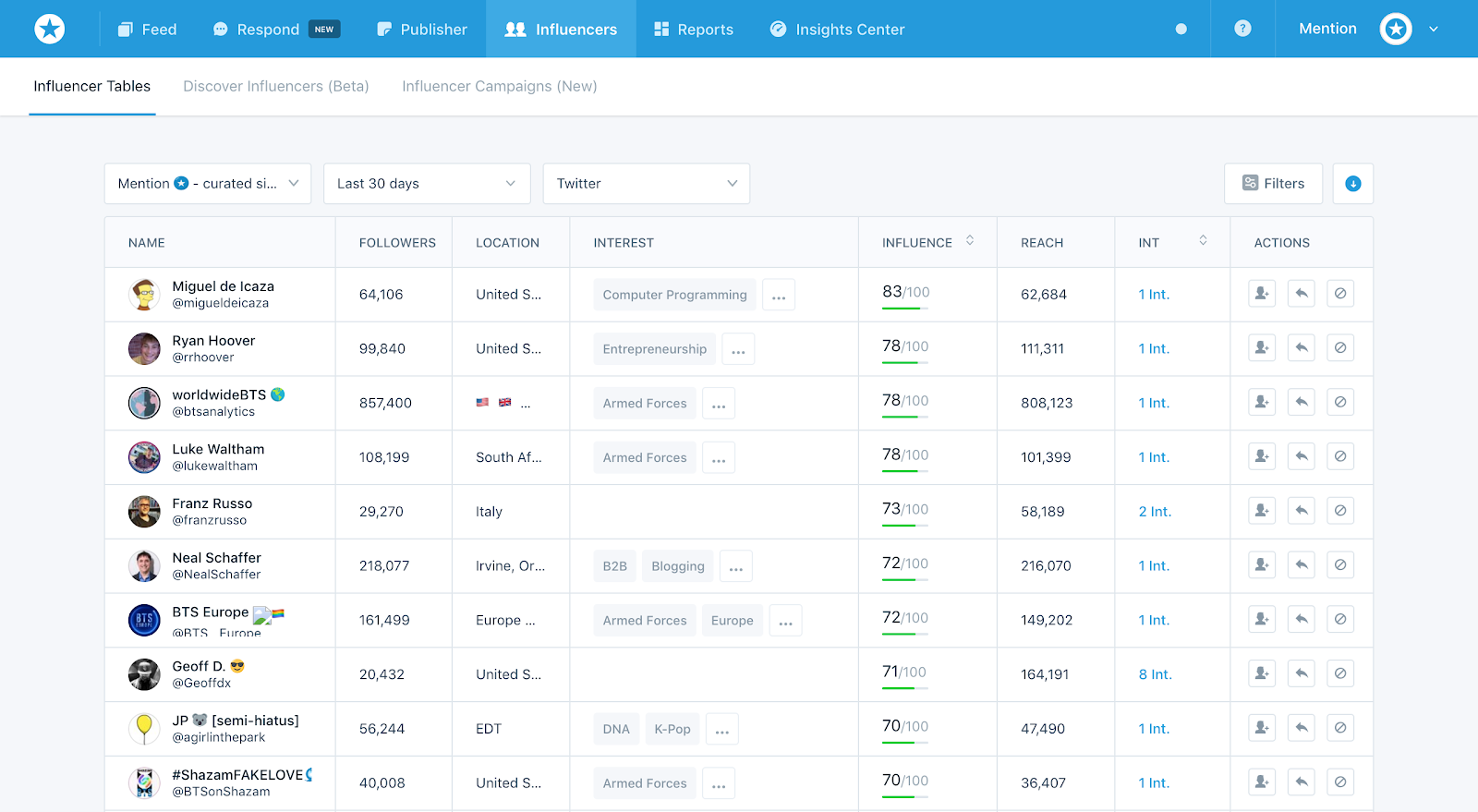Expand account menu chevron
This screenshot has height=812, width=1478.
[1434, 29]
